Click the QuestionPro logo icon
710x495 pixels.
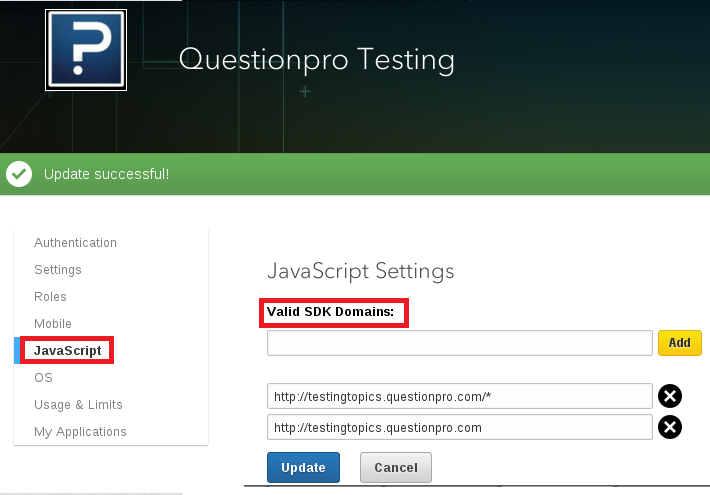point(86,50)
